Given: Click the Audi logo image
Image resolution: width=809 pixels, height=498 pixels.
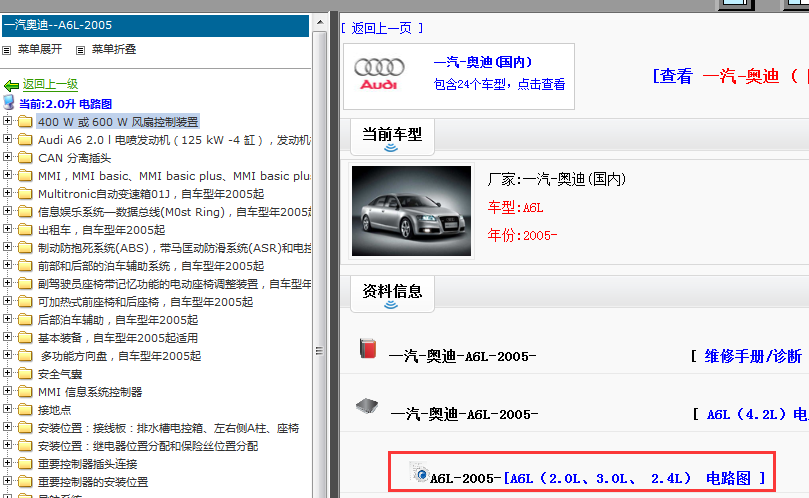Looking at the screenshot, I should pyautogui.click(x=379, y=74).
